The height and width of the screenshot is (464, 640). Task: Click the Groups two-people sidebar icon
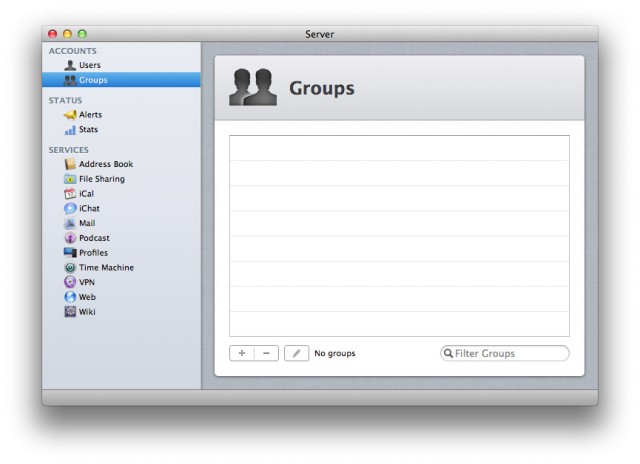[x=70, y=80]
